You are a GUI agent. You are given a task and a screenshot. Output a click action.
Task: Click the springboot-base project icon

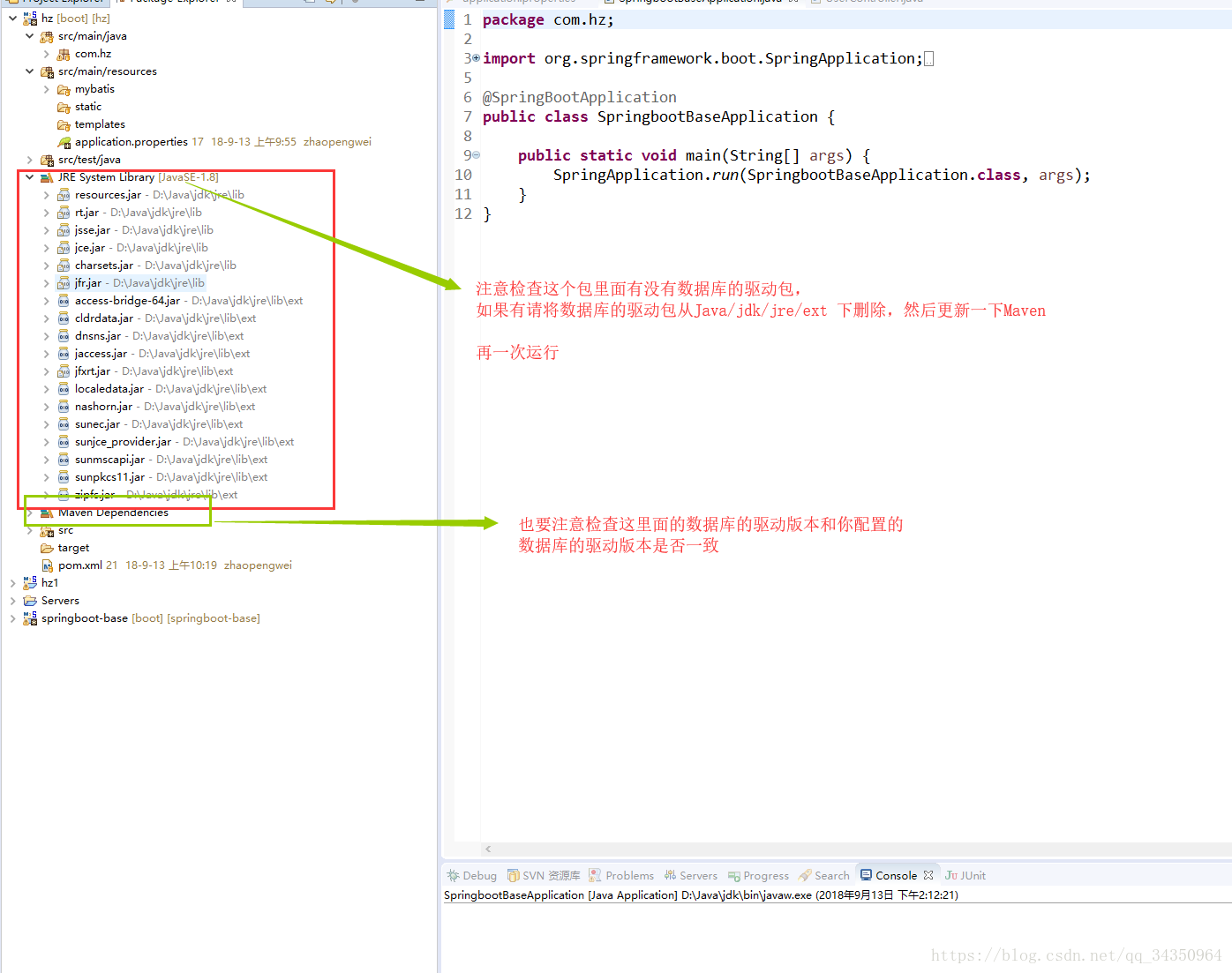[30, 618]
